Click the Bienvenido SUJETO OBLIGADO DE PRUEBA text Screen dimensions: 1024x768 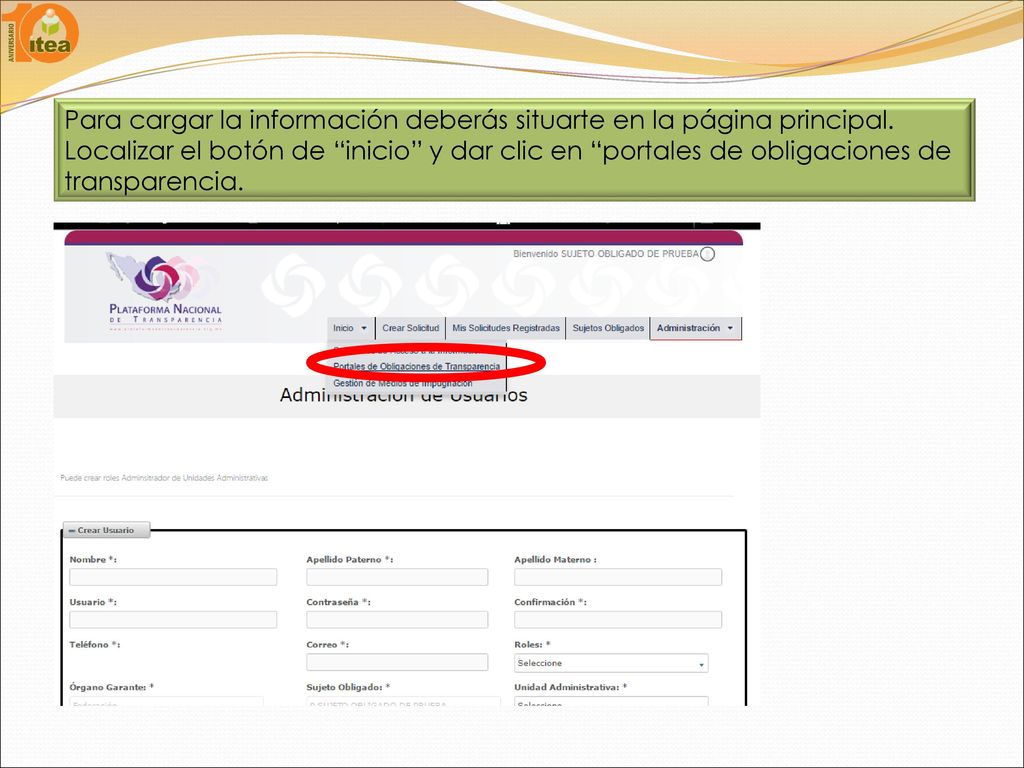(605, 254)
